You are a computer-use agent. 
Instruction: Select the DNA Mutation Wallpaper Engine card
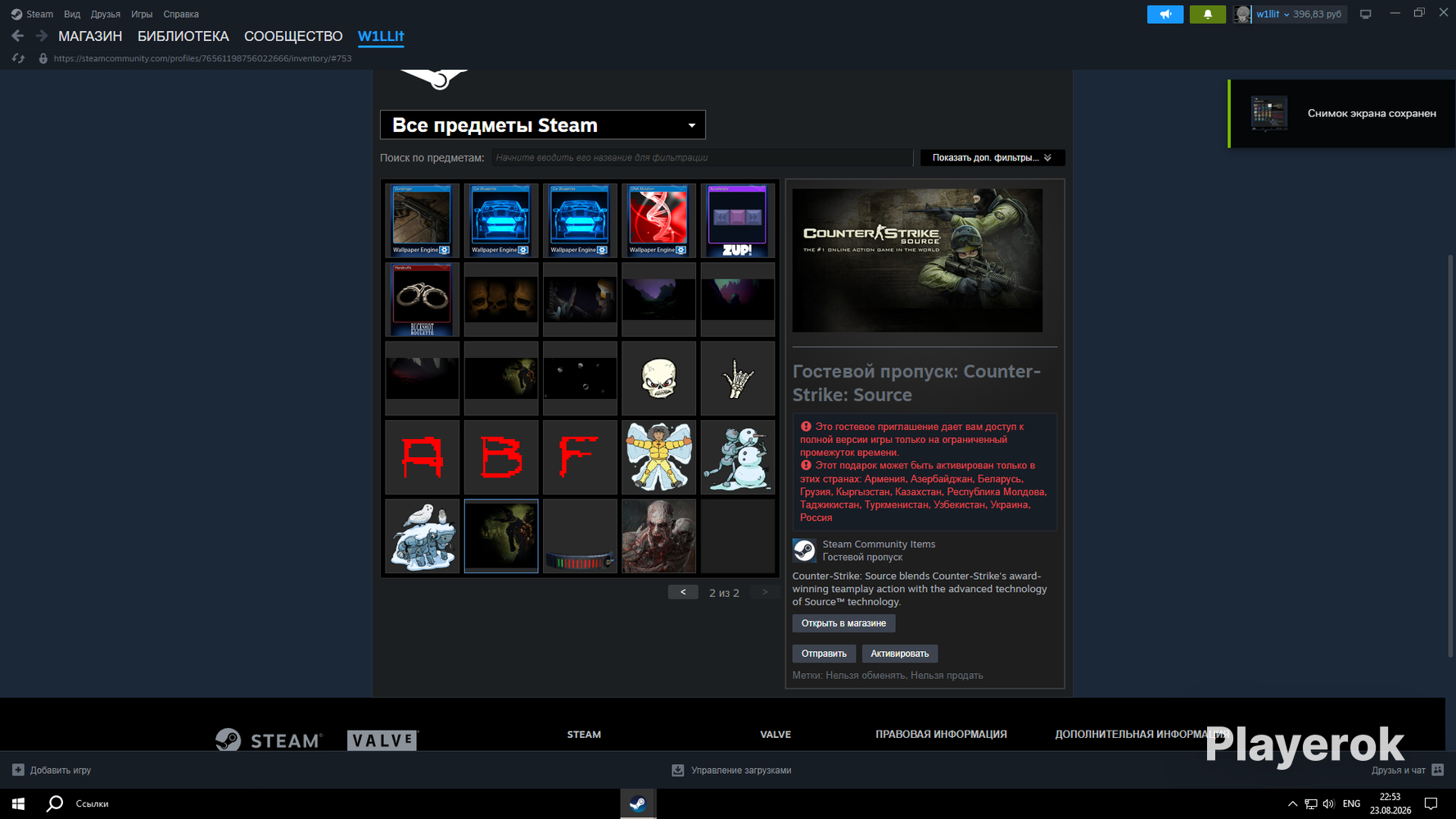[x=658, y=220]
